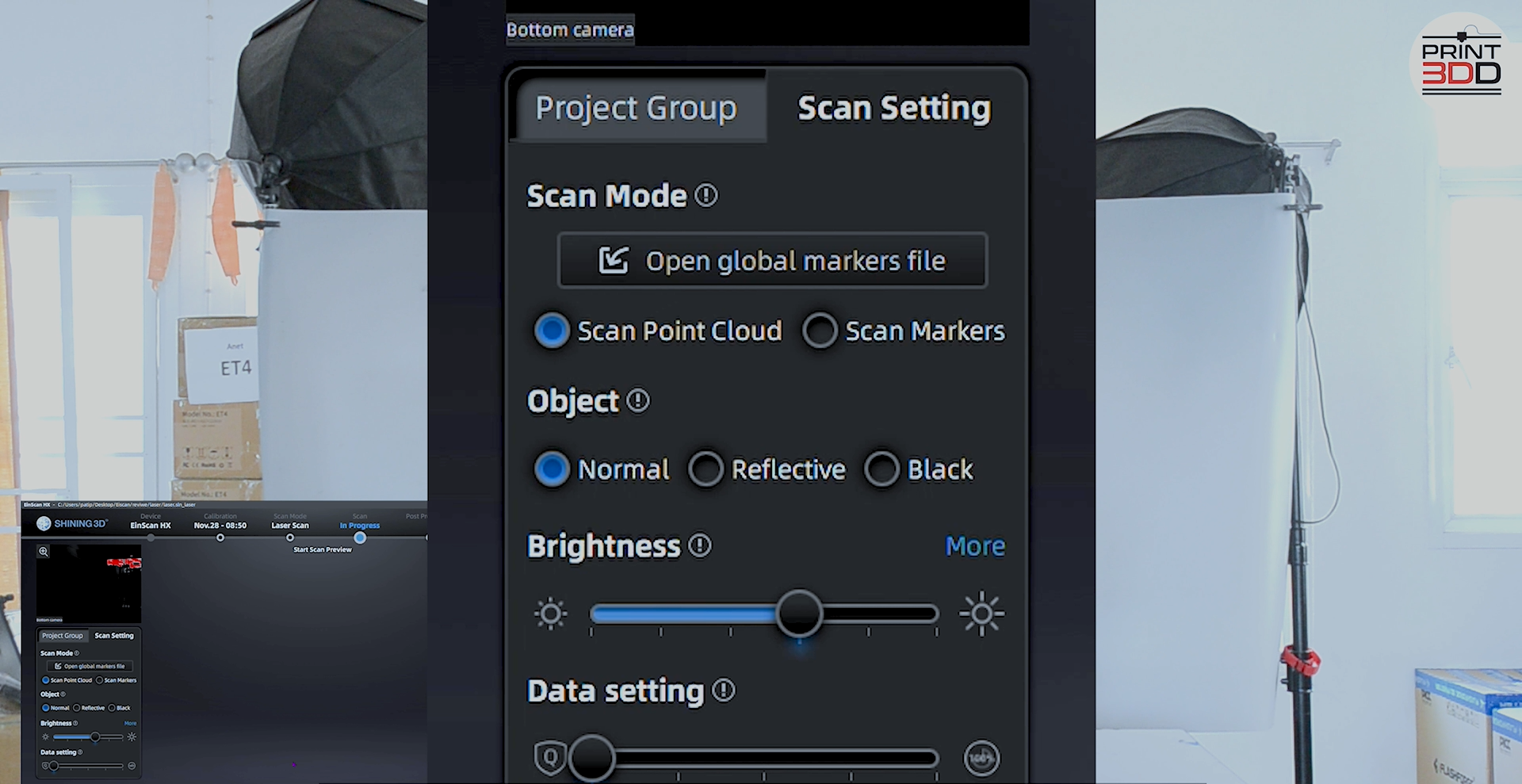Viewport: 1522px width, 784px height.
Task: Click the shield Q icon beside the large data slider
Action: pyautogui.click(x=550, y=758)
